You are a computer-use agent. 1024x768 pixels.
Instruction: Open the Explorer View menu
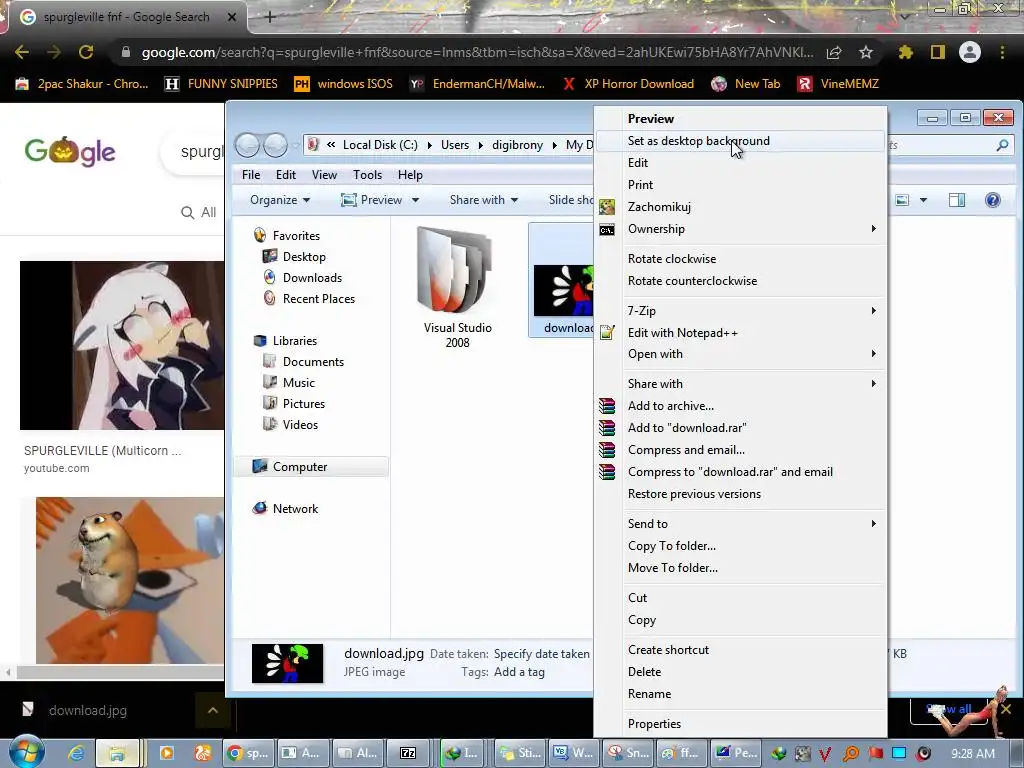coord(324,175)
